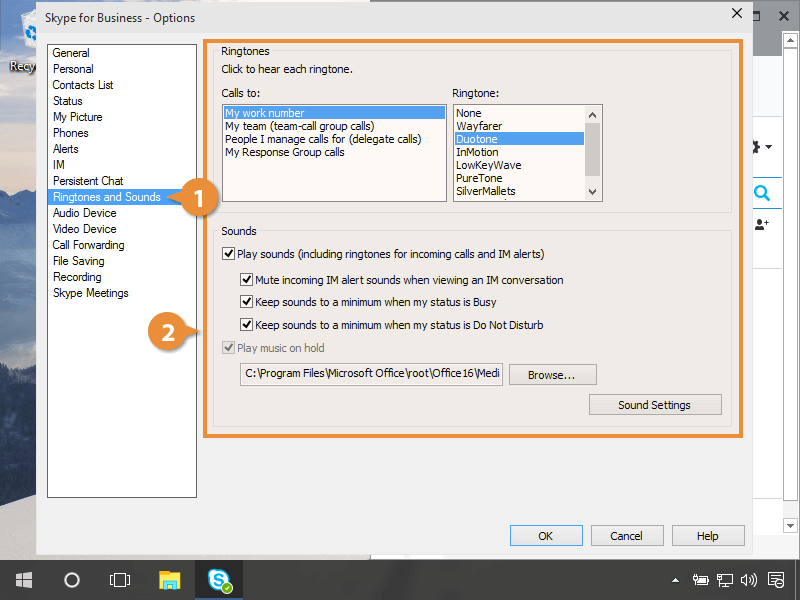This screenshot has height=600, width=800.
Task: Open File Explorer from the taskbar
Action: [x=170, y=580]
